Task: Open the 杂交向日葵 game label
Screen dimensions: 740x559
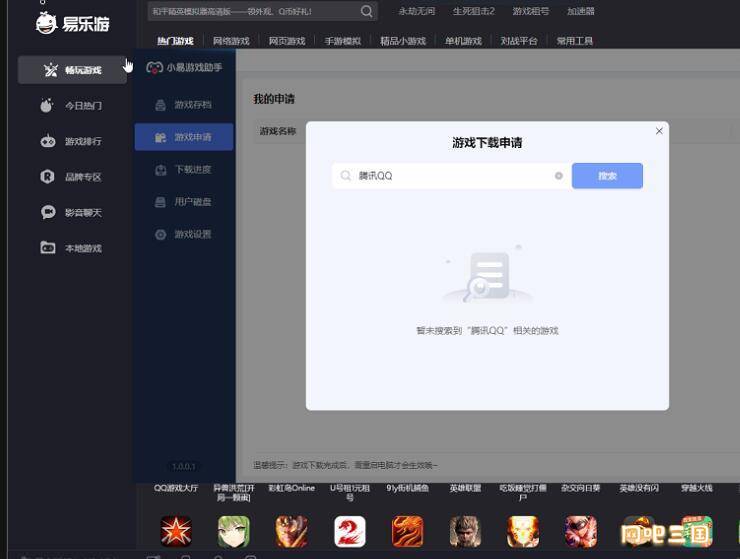Action: [x=580, y=488]
